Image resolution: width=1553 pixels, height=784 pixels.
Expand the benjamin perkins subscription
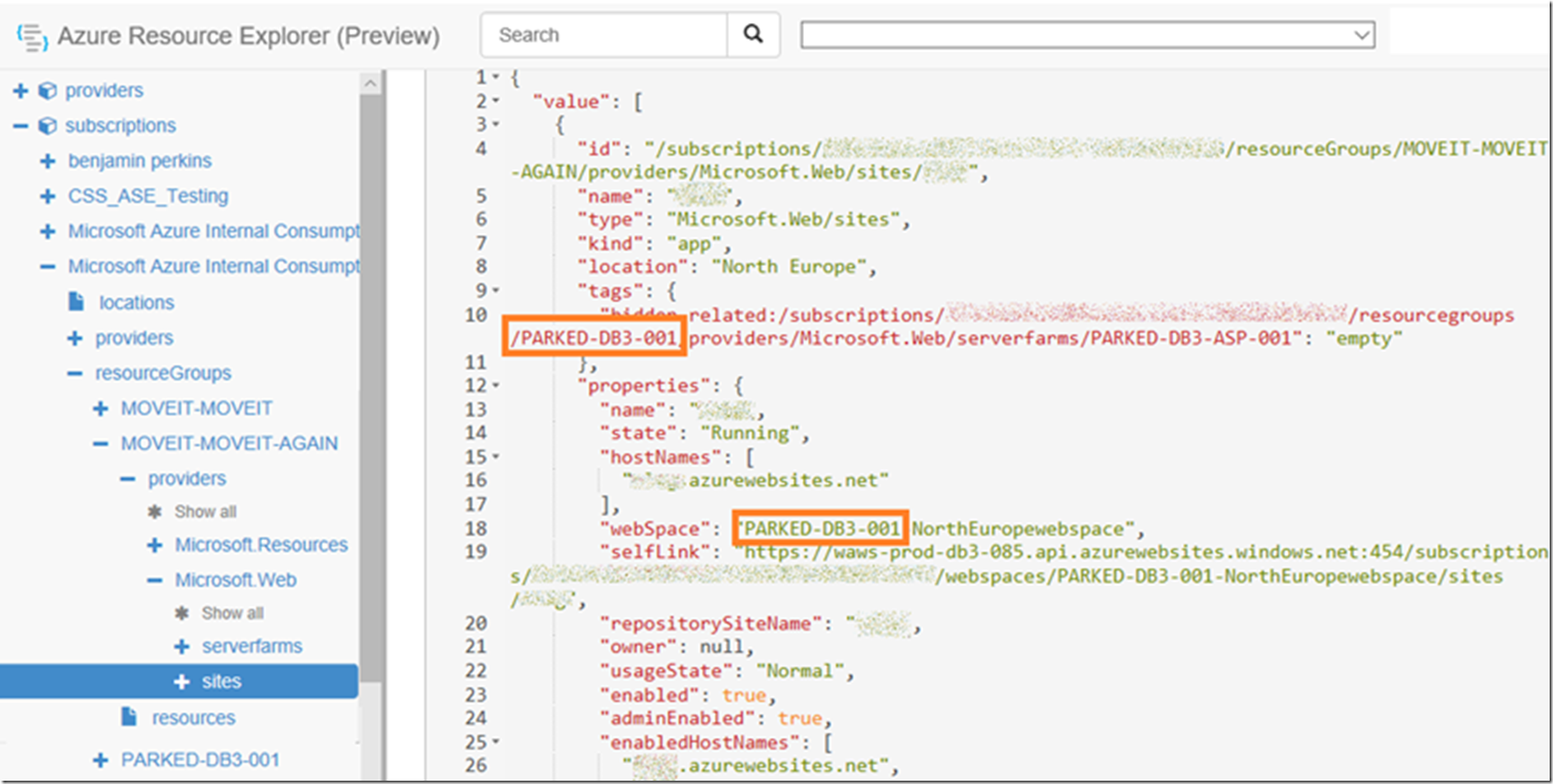(48, 161)
